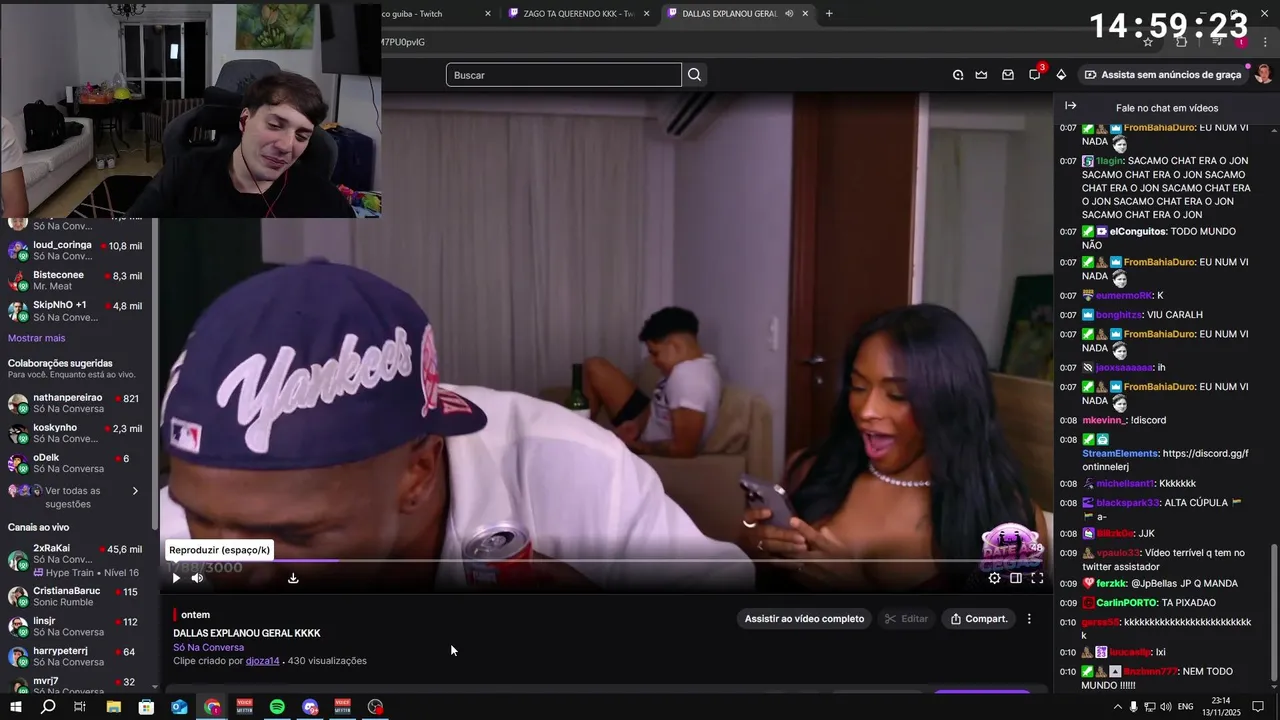Click the Play button on the clip player
Image resolution: width=1280 pixels, height=720 pixels.
click(x=176, y=578)
